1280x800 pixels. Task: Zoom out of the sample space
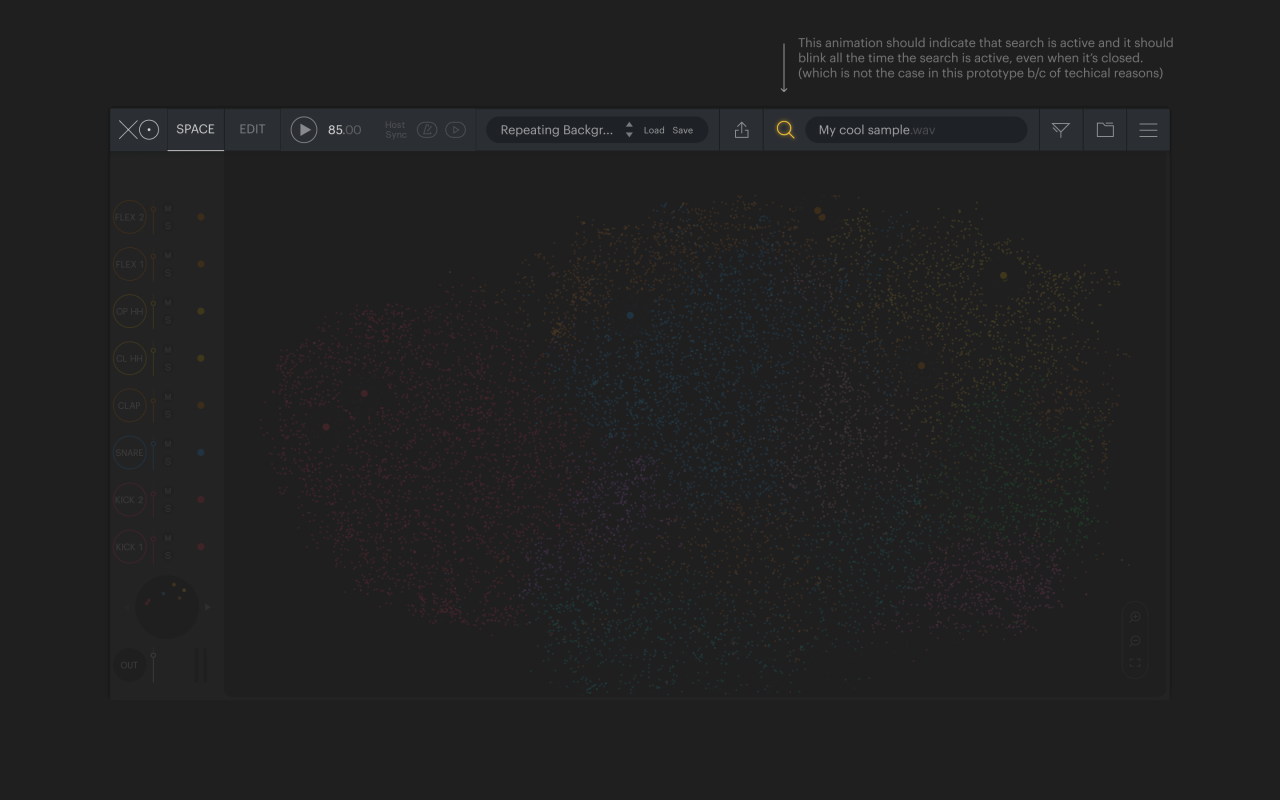[1135, 641]
